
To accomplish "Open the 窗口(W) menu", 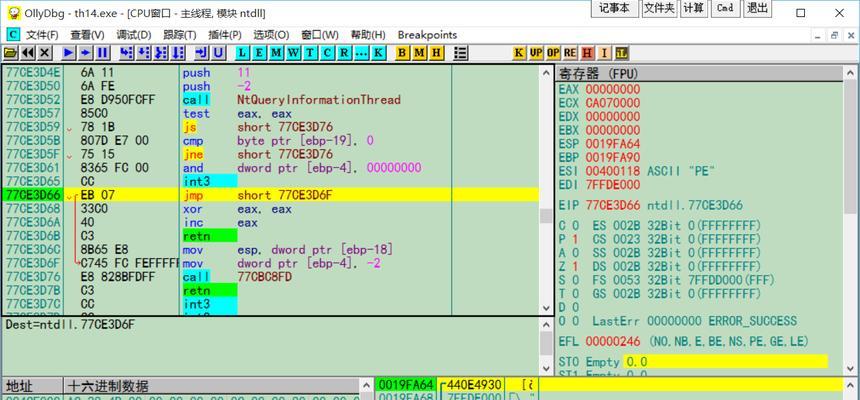I will point(320,35).
